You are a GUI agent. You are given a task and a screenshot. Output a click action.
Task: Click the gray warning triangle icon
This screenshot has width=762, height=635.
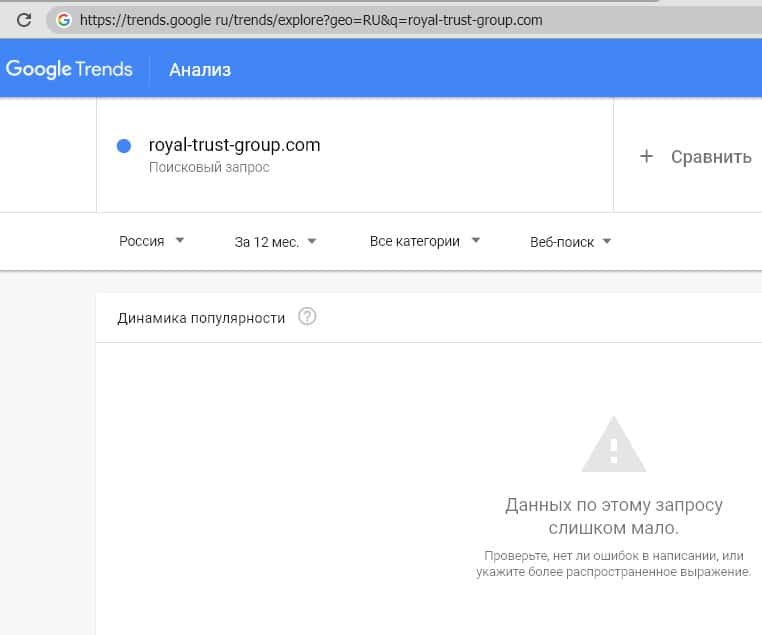click(x=613, y=444)
